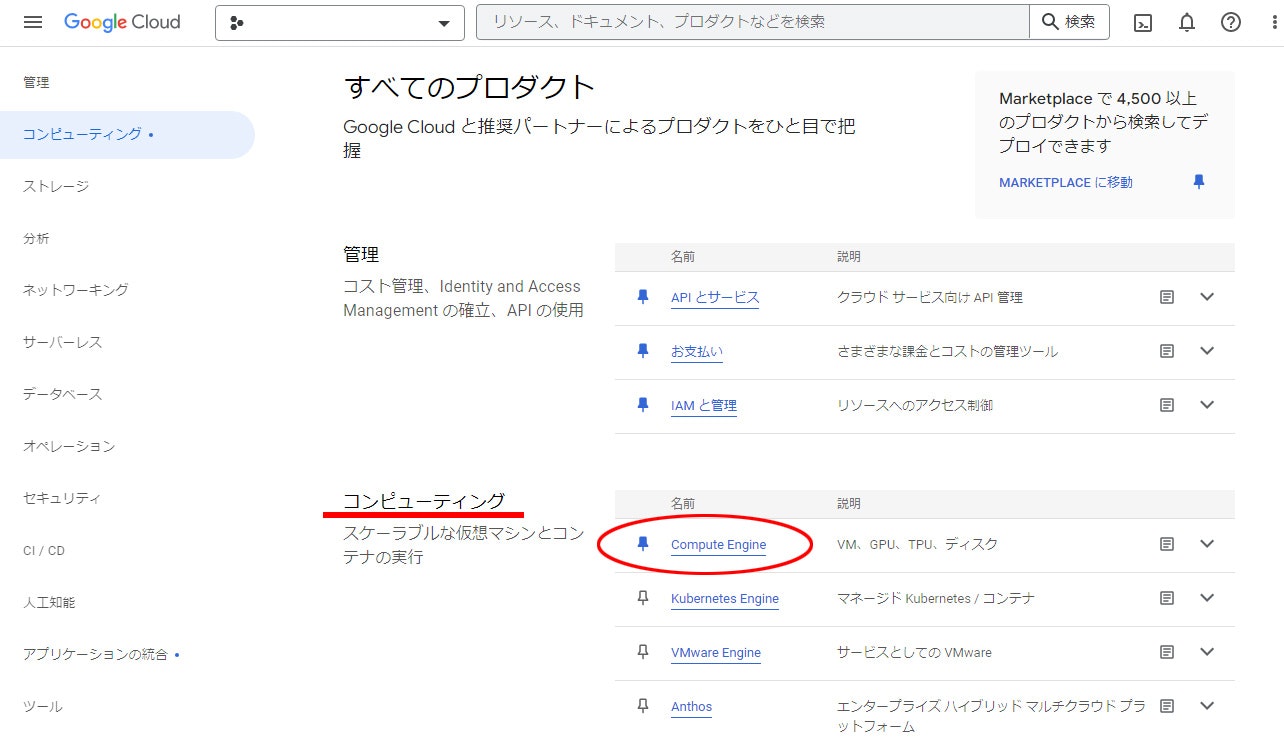Click the 検索 search button
The image size is (1284, 751).
pos(1069,22)
